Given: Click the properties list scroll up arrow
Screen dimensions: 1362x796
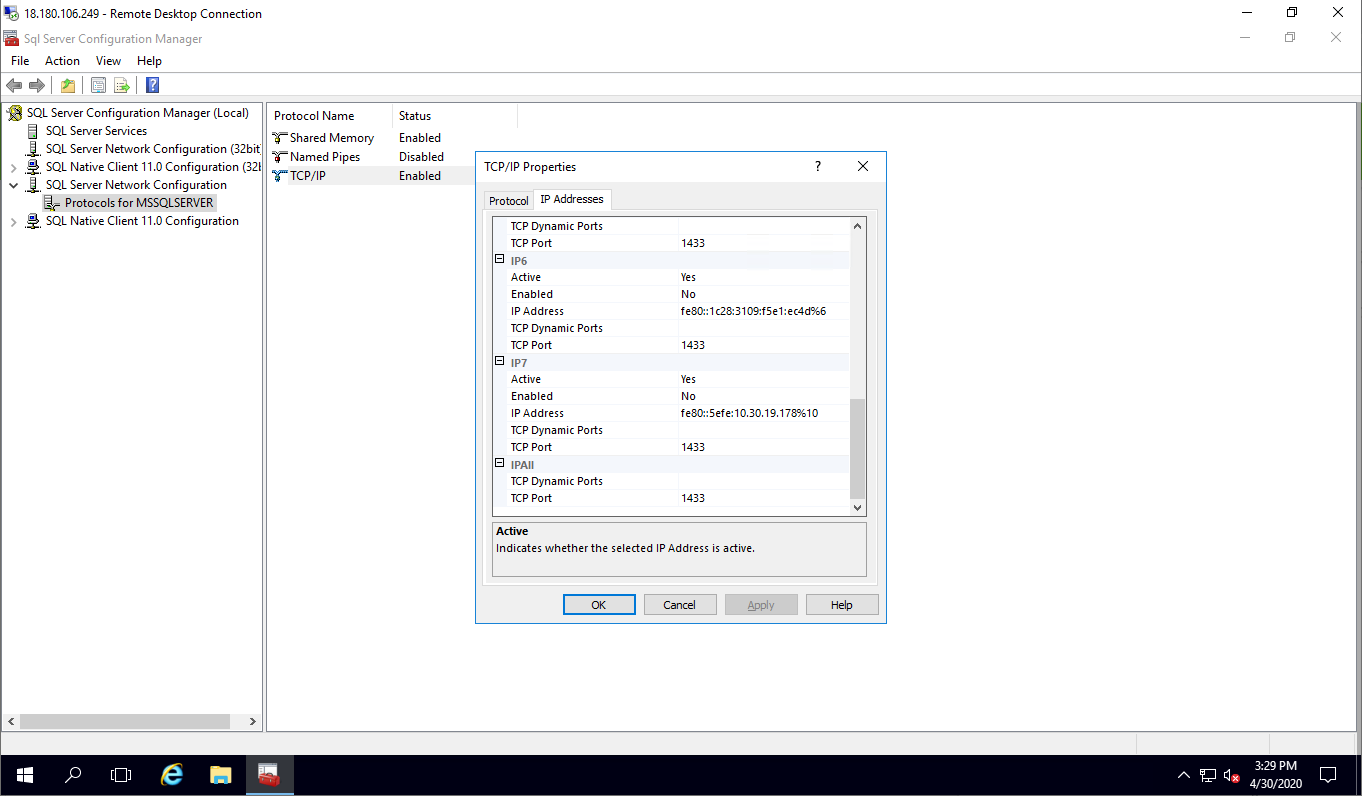Looking at the screenshot, I should (x=857, y=227).
